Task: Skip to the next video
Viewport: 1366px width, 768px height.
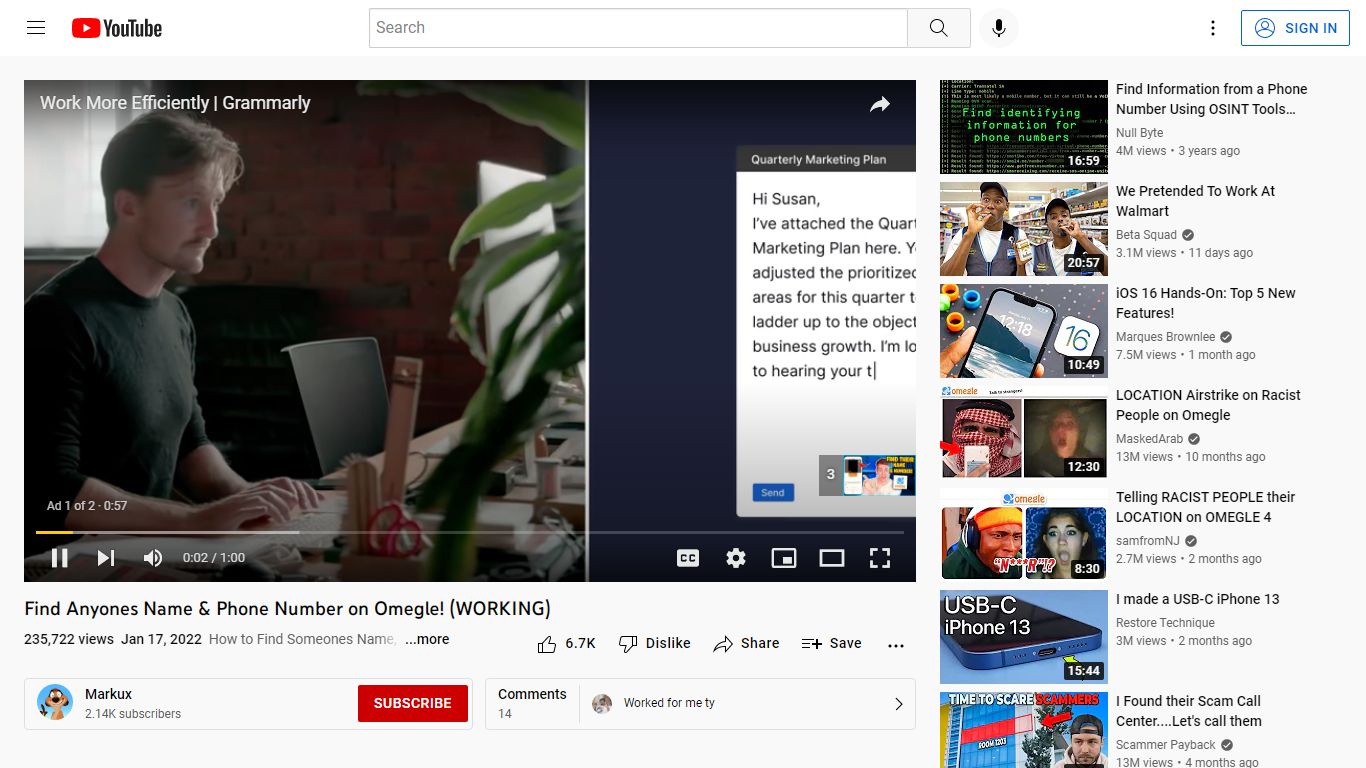Action: pyautogui.click(x=106, y=558)
